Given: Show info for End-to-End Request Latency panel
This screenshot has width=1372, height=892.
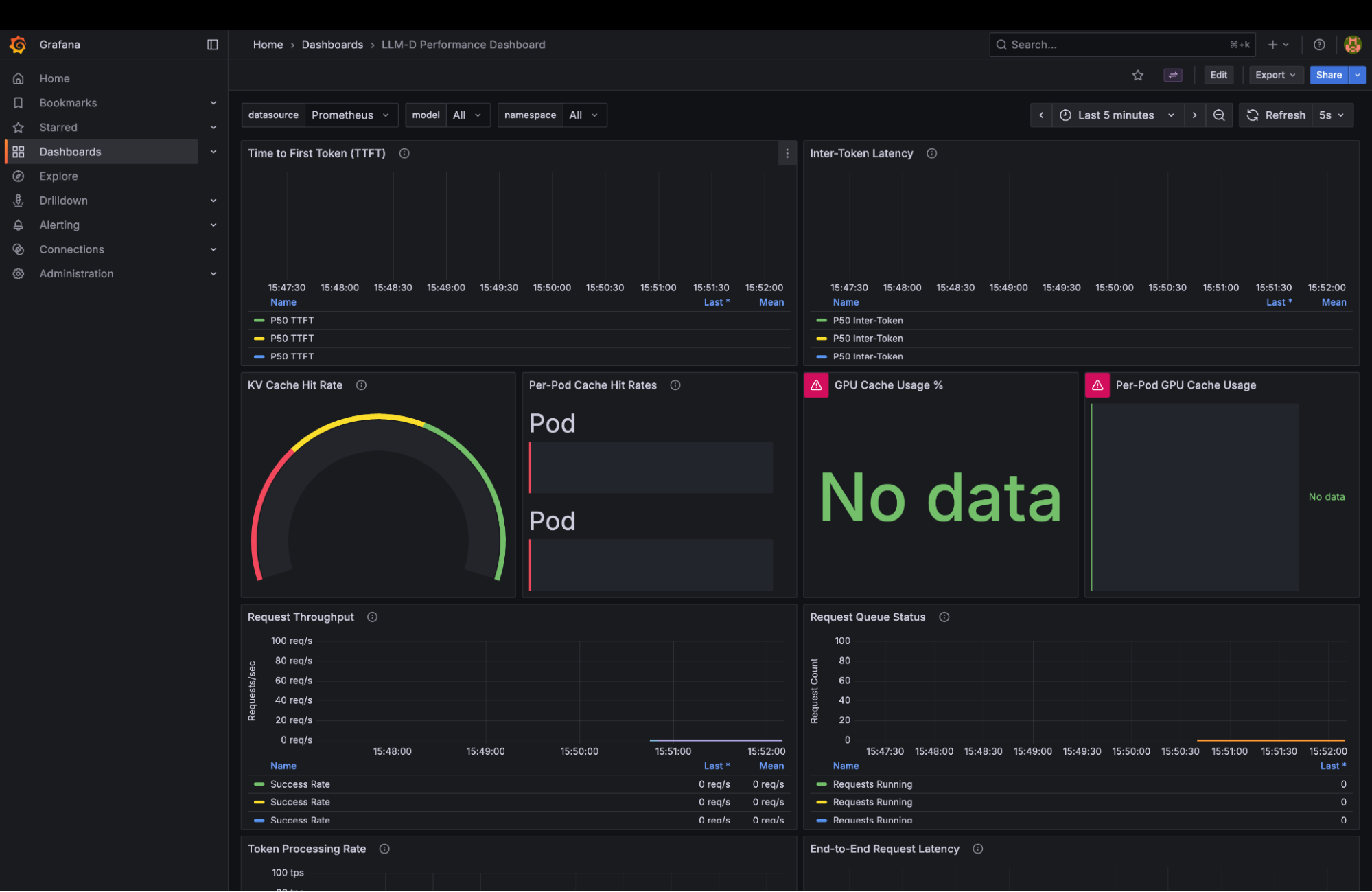Looking at the screenshot, I should (978, 849).
